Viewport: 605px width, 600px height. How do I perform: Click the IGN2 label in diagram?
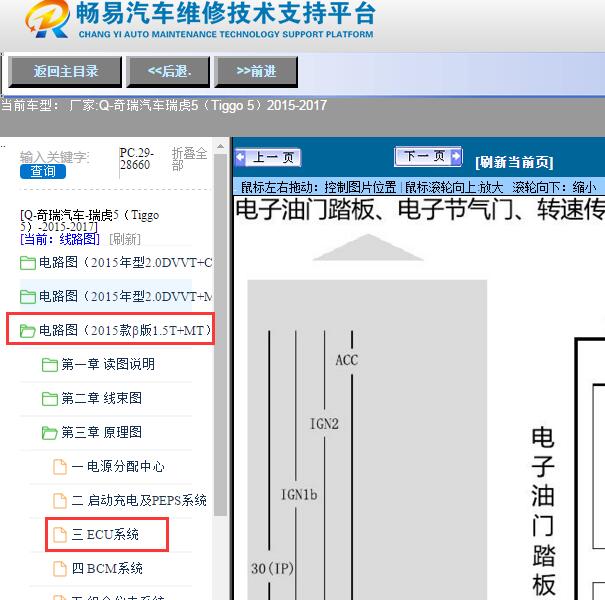coord(324,424)
